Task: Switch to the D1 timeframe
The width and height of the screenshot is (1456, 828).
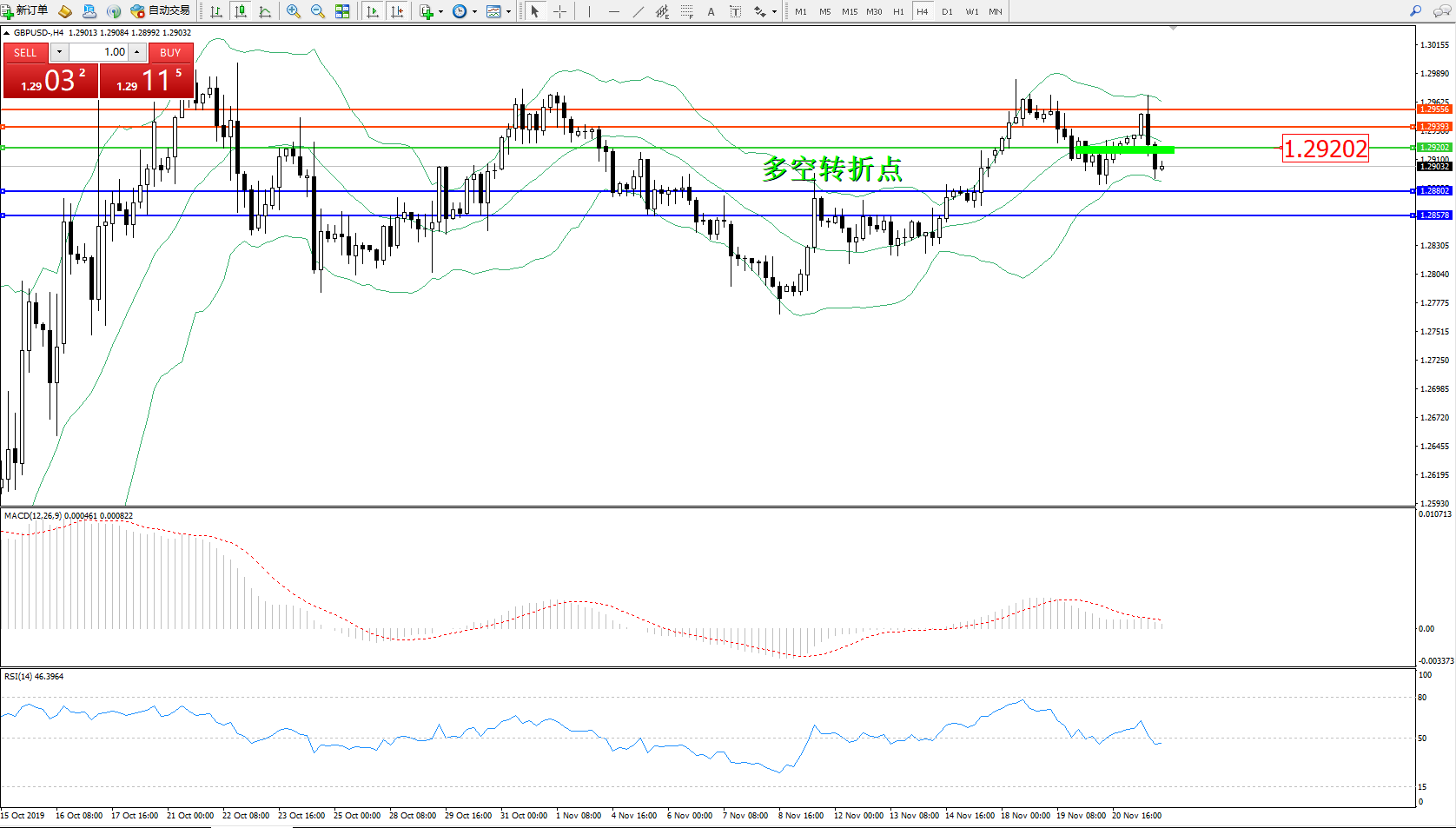Action: 947,11
